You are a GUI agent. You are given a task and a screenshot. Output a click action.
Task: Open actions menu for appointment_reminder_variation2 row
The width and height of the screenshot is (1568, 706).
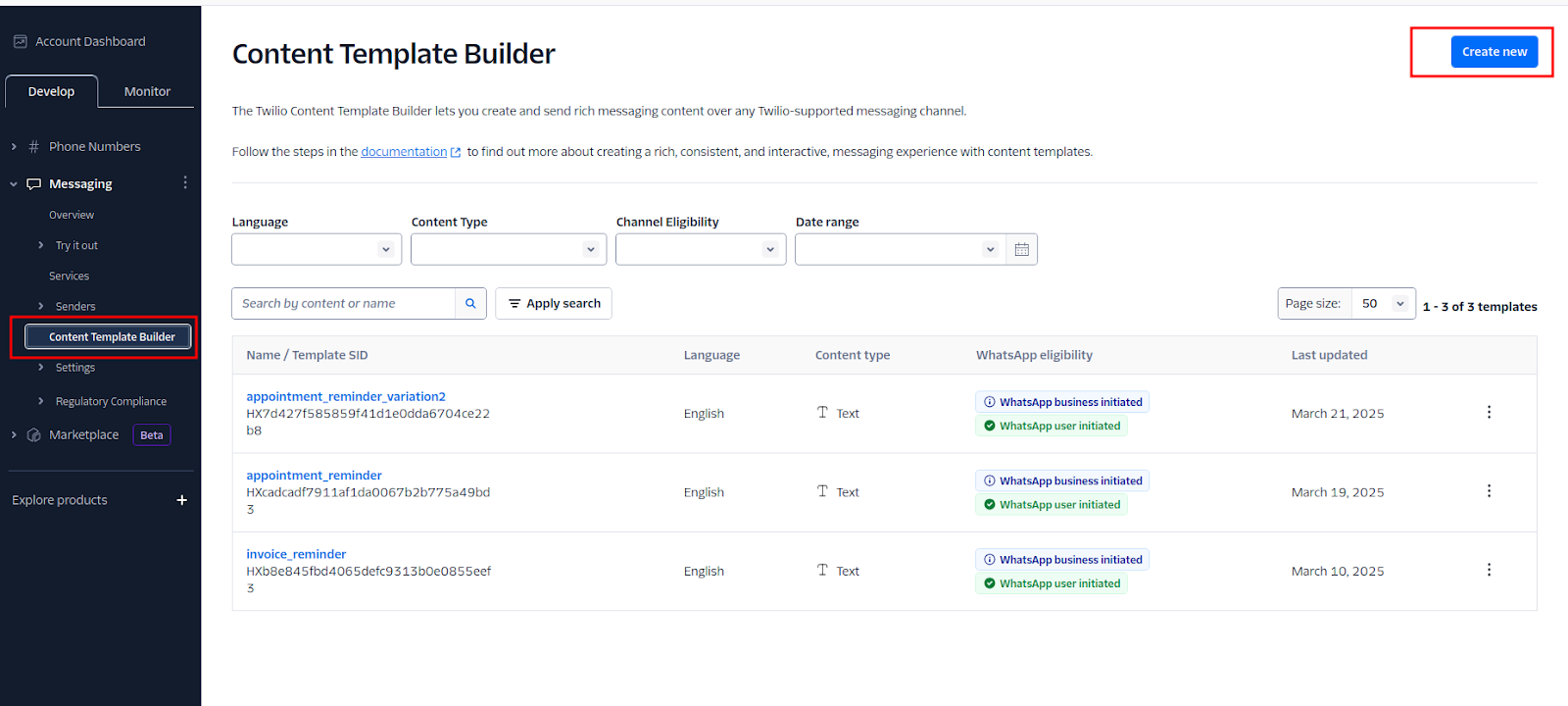tap(1489, 413)
